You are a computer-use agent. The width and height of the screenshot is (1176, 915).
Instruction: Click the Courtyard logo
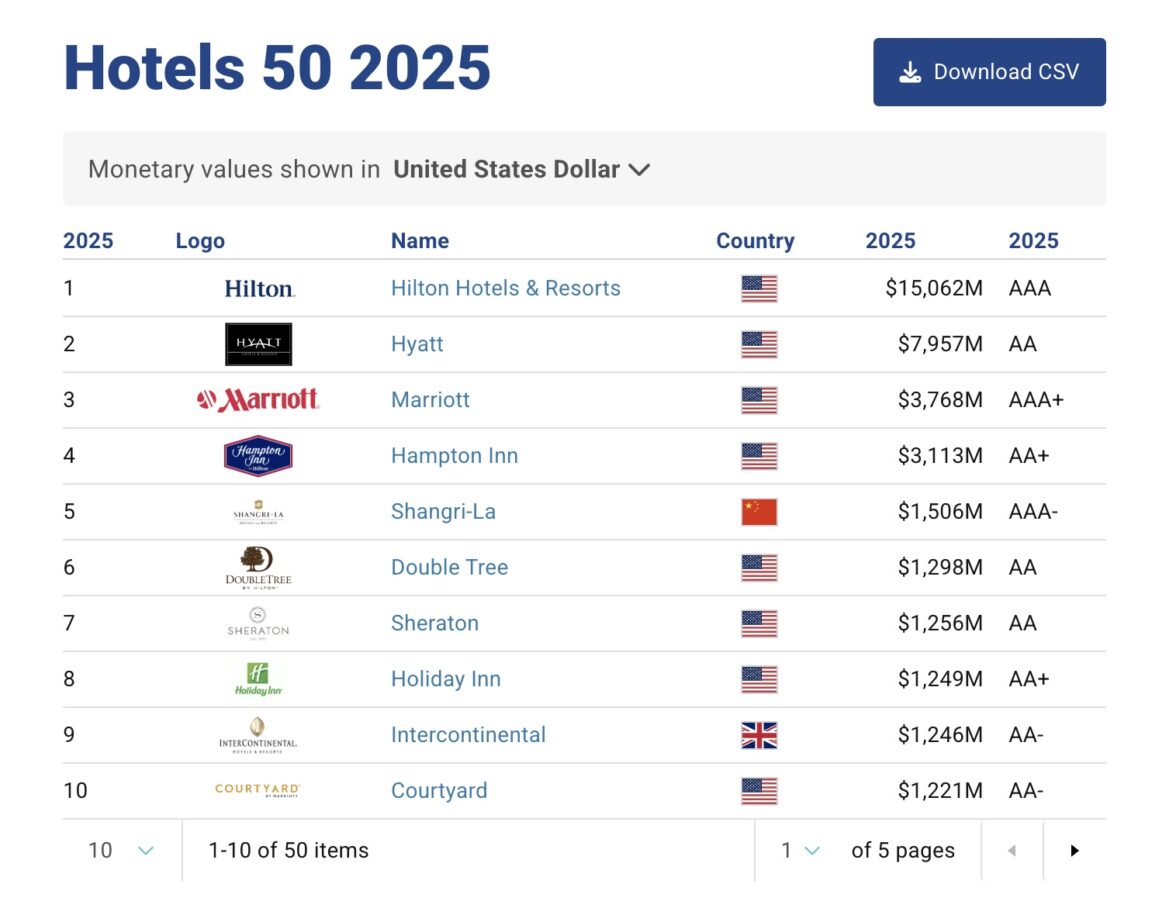258,790
